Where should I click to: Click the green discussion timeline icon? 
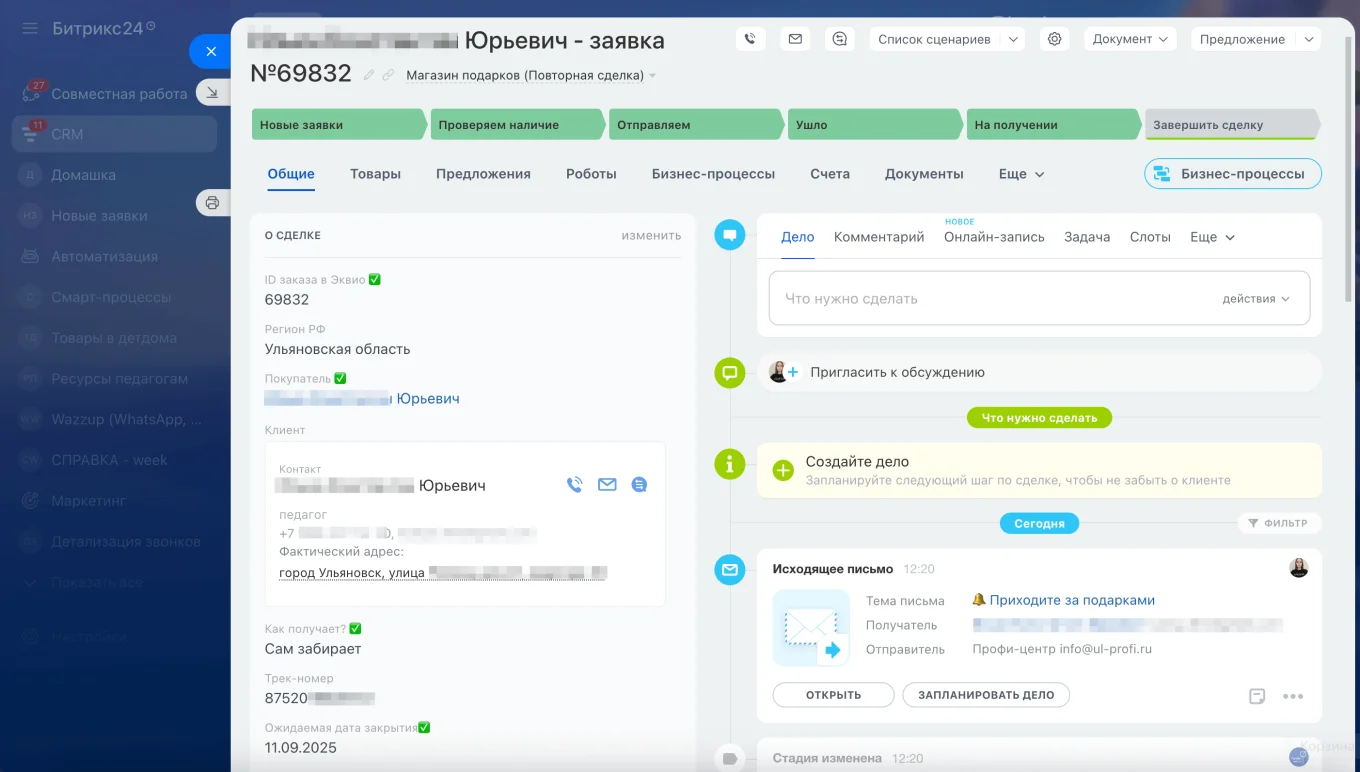click(730, 373)
